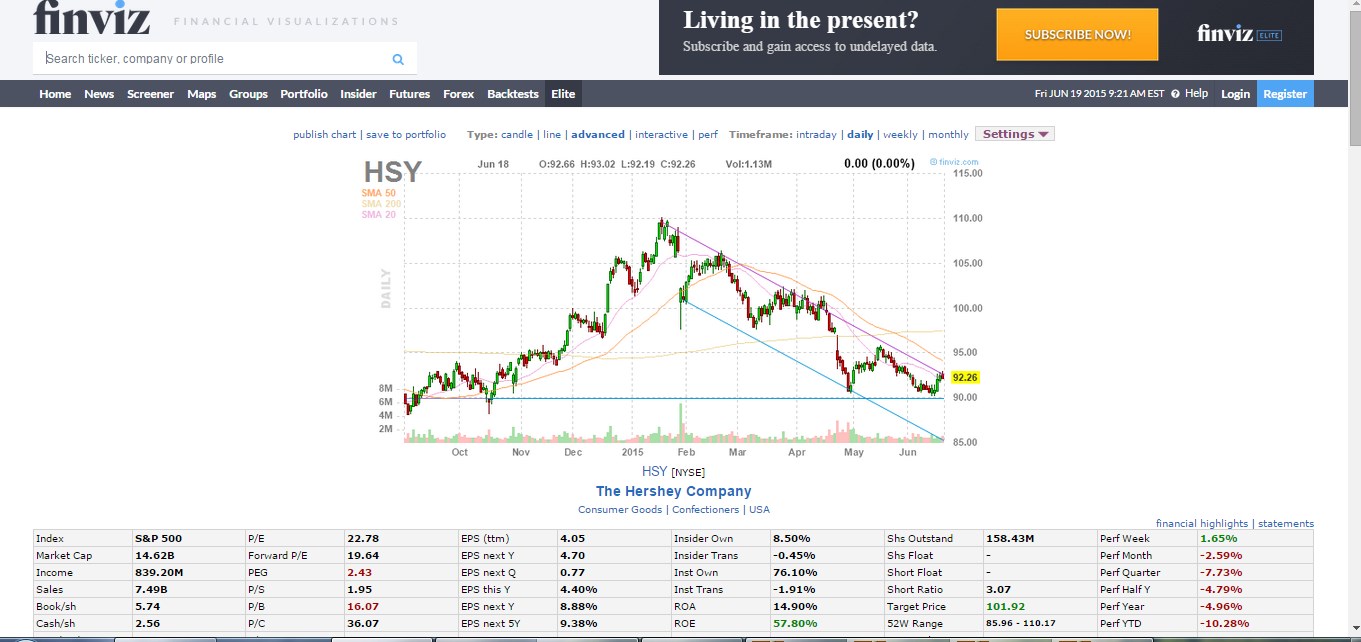Open the Screener menu item
1361x642 pixels.
150,93
